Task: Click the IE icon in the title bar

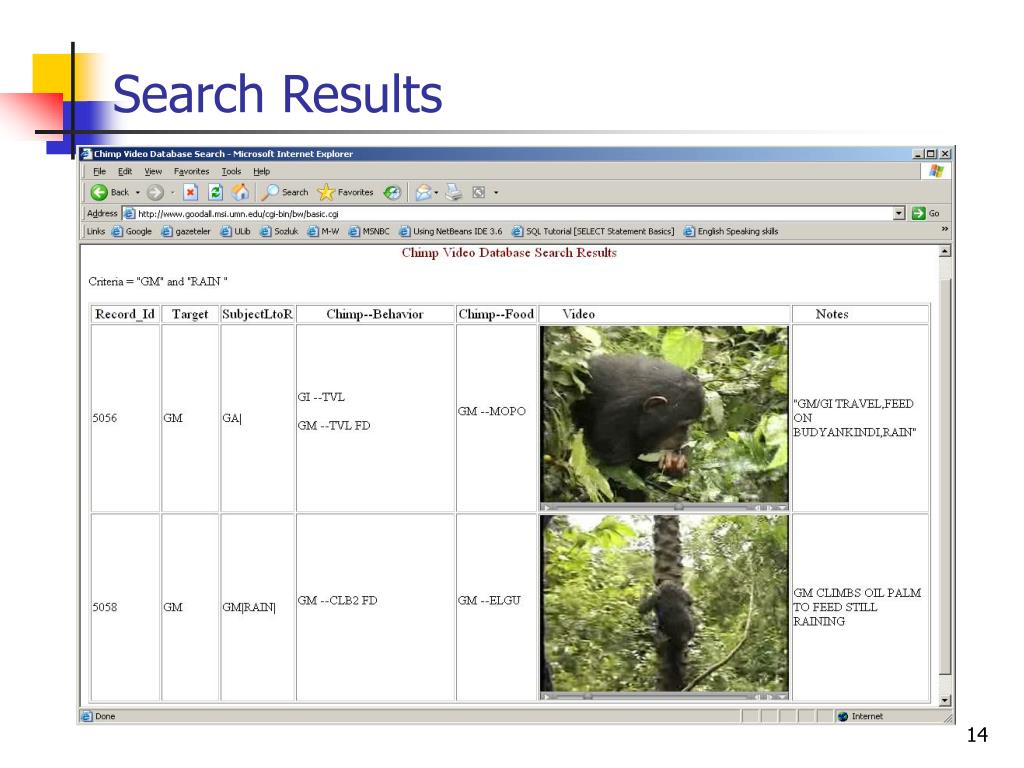Action: pyautogui.click(x=86, y=154)
